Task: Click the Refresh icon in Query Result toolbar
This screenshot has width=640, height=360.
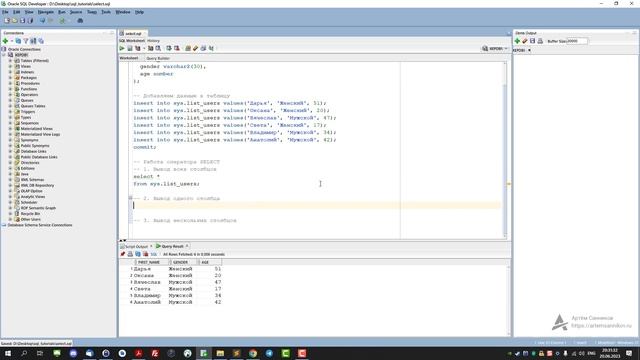Action: pyautogui.click(x=138, y=254)
